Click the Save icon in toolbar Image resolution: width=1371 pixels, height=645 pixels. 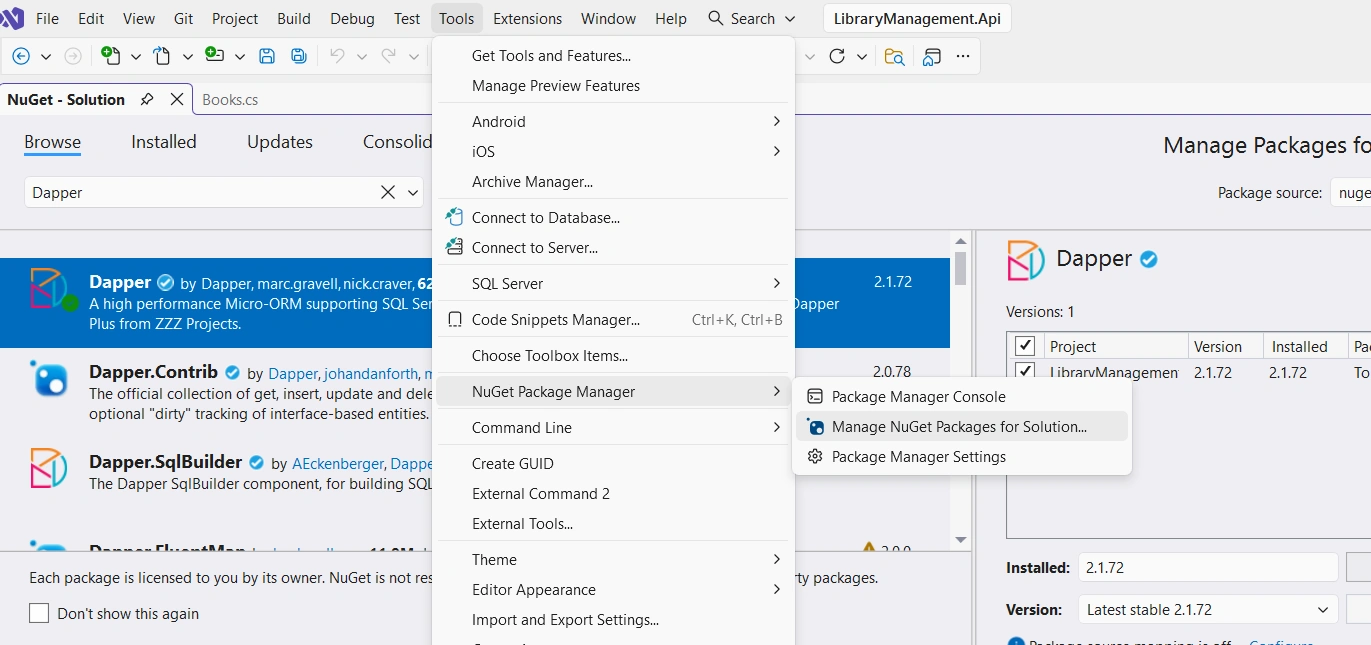point(267,56)
